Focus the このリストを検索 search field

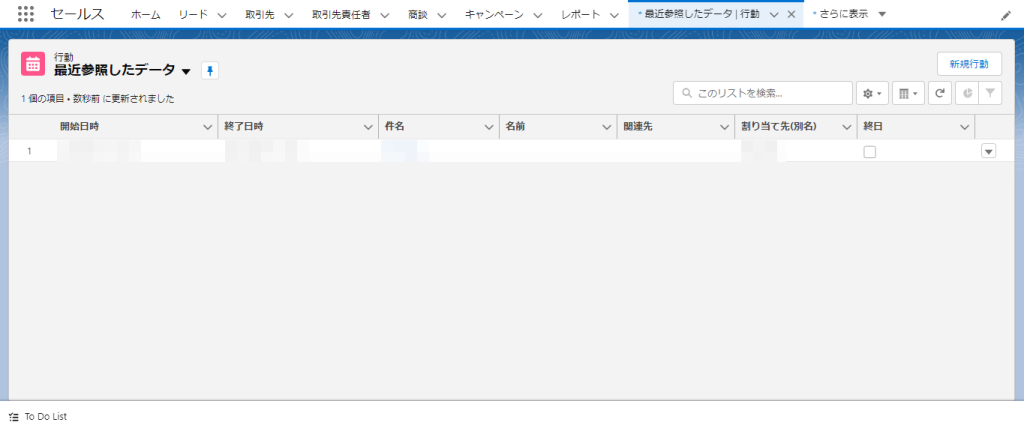click(763, 93)
